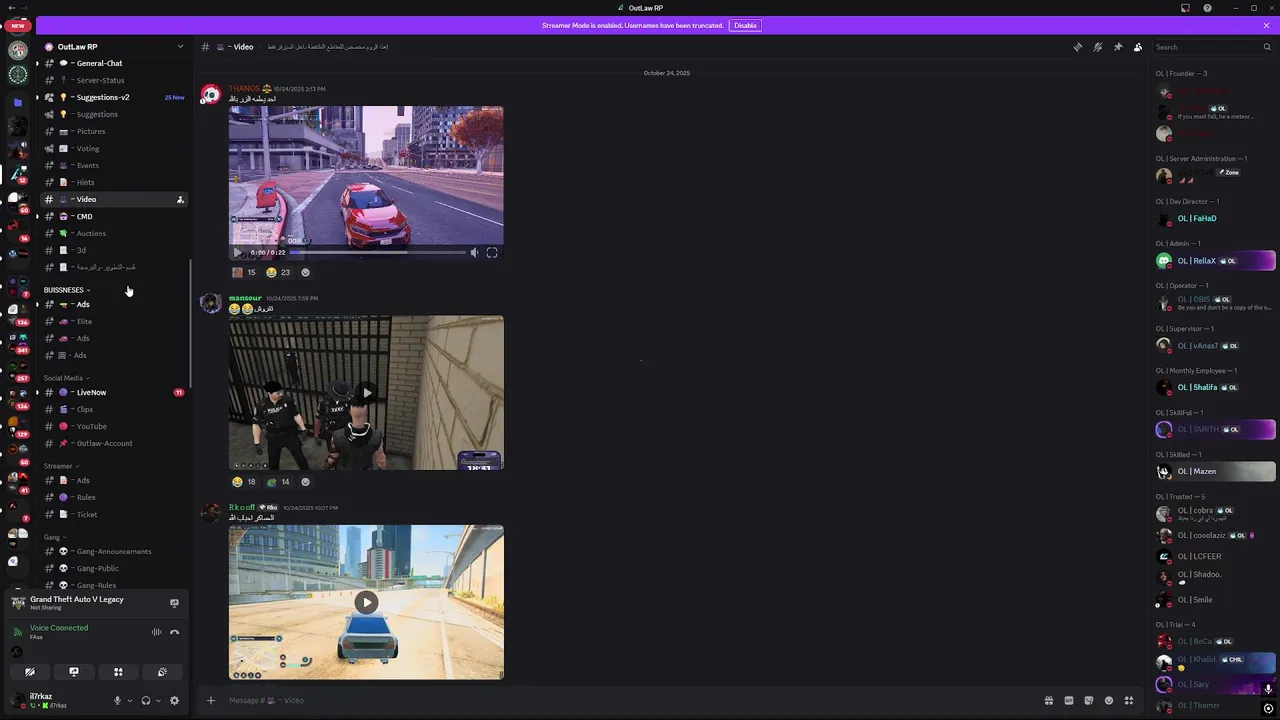The image size is (1280, 720).
Task: Click the search magnifier icon
Action: (1266, 47)
